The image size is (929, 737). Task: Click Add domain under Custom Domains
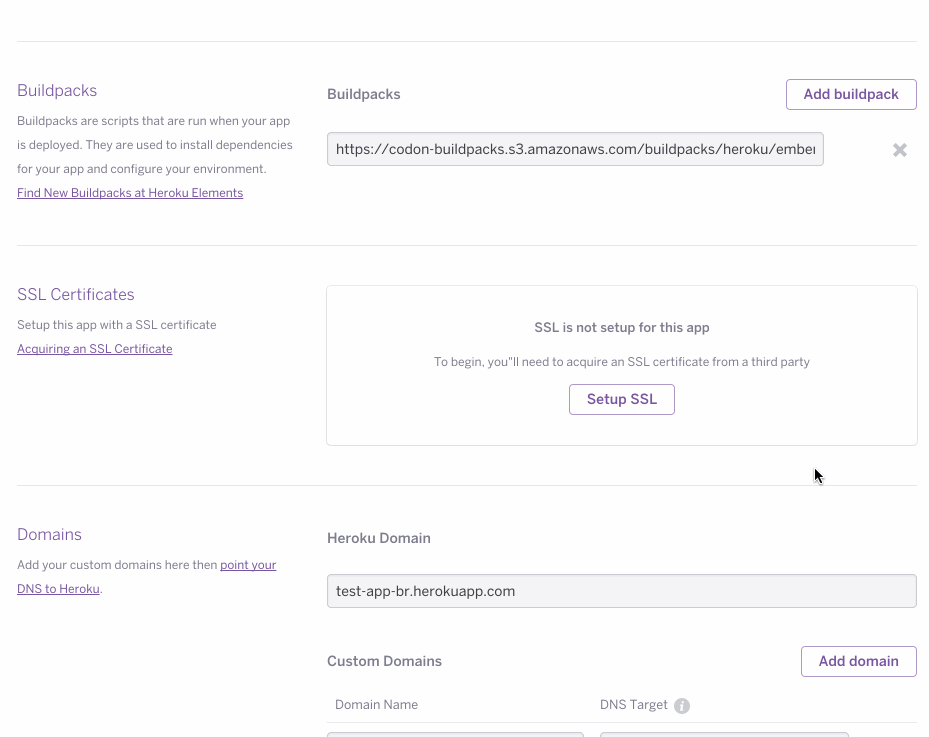pyautogui.click(x=858, y=661)
